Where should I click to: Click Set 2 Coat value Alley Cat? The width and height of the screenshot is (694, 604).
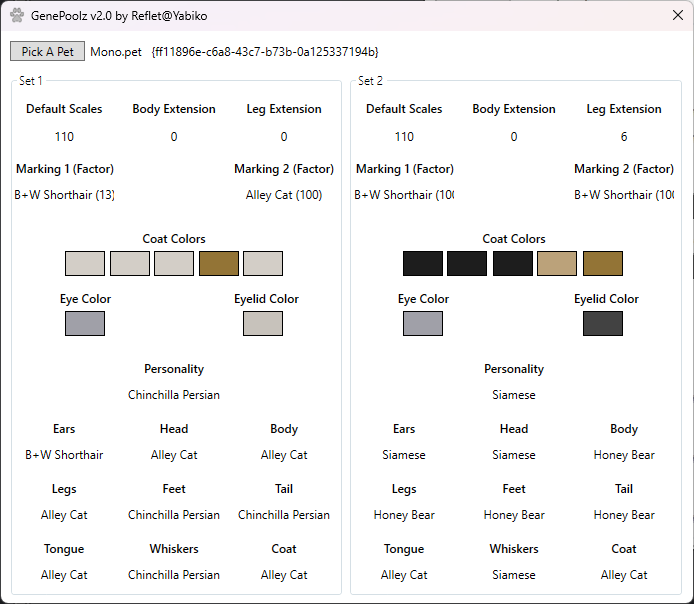coord(624,575)
